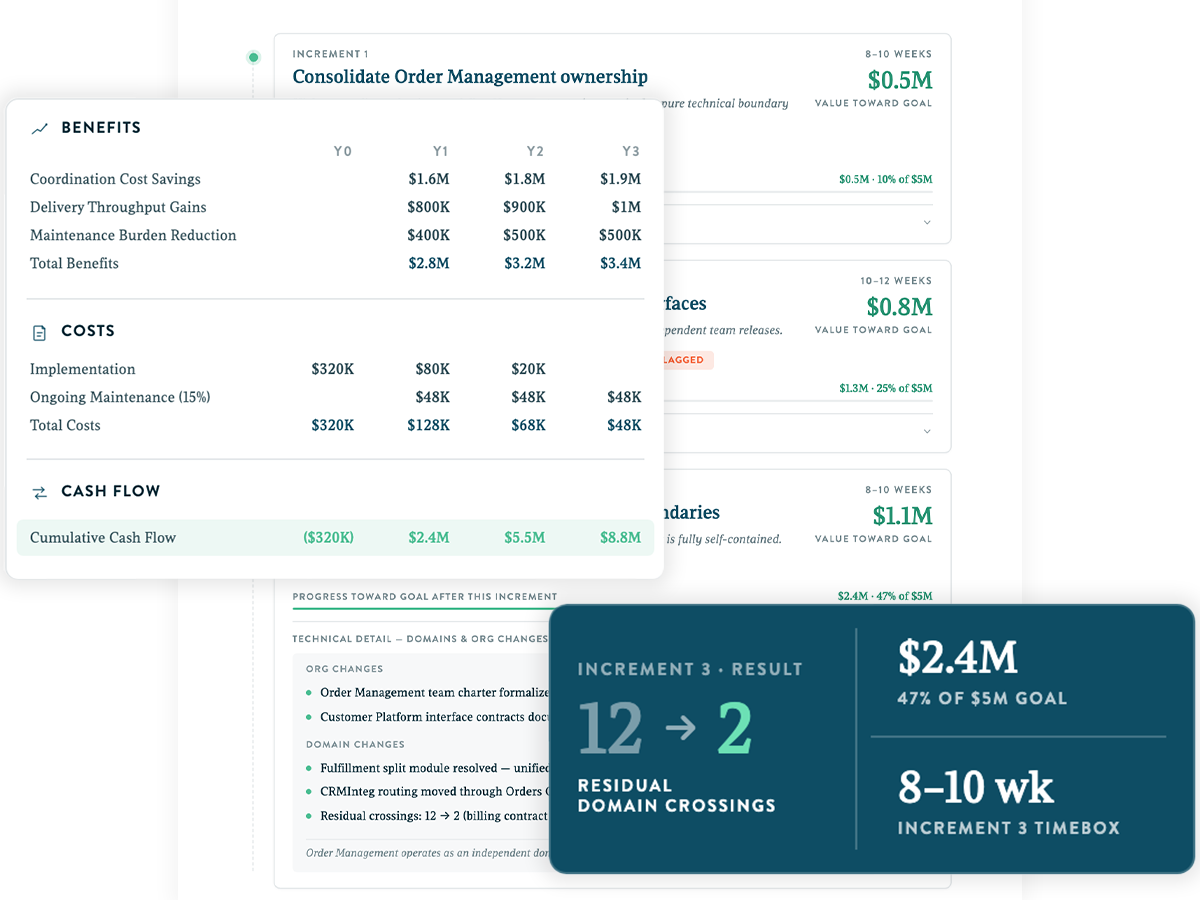Click the Y2 column header
1200x900 pixels.
[535, 152]
